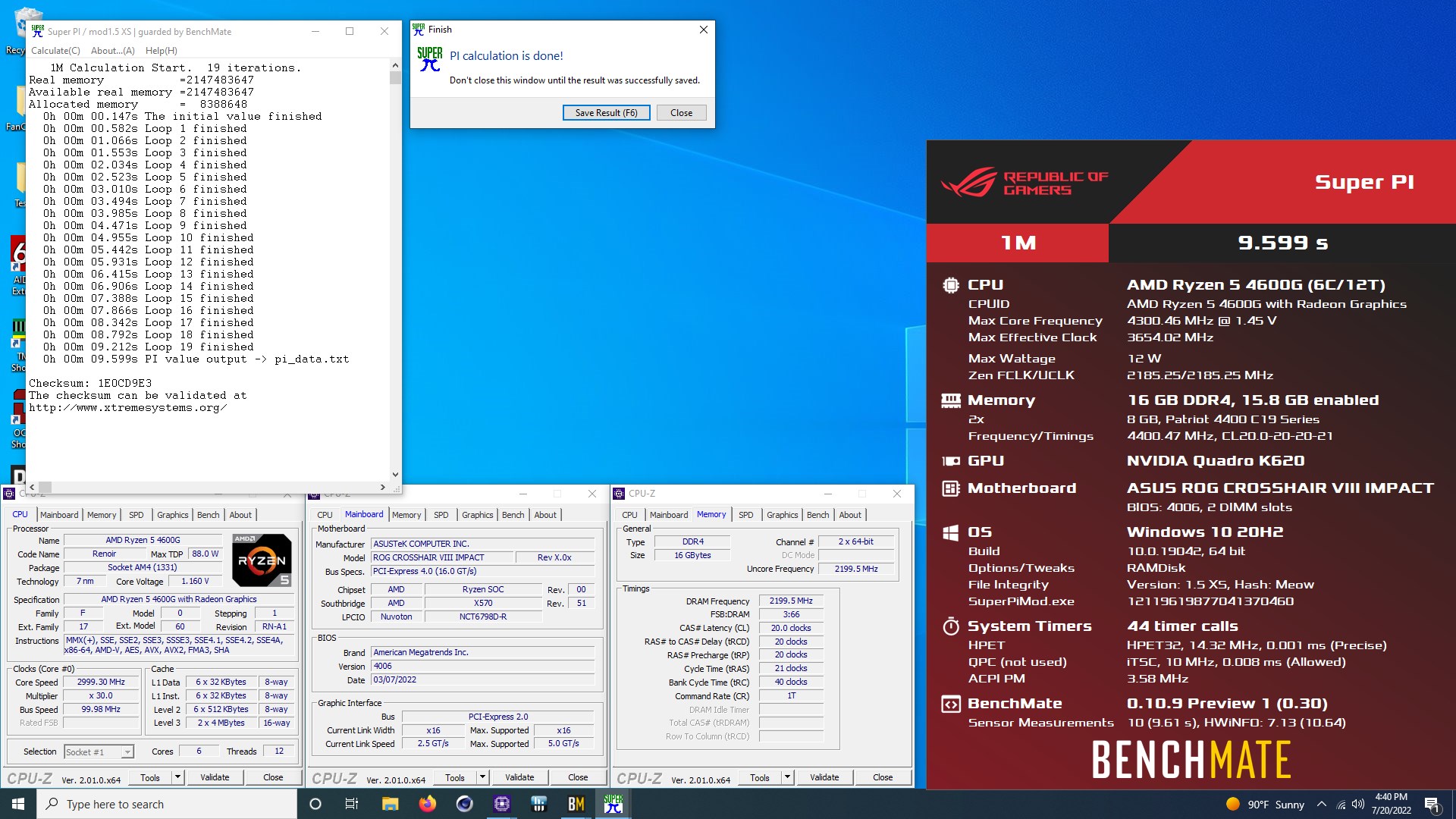Click the CPU-Z right window title icon
Viewport: 1456px width, 819px height.
(619, 493)
